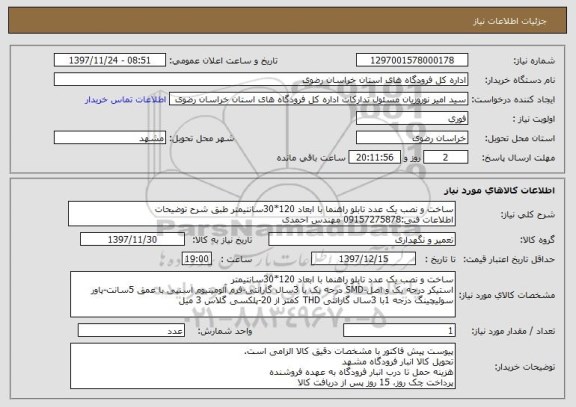Click the تاریخ و ساعت اعلان عمومی label

223,61
